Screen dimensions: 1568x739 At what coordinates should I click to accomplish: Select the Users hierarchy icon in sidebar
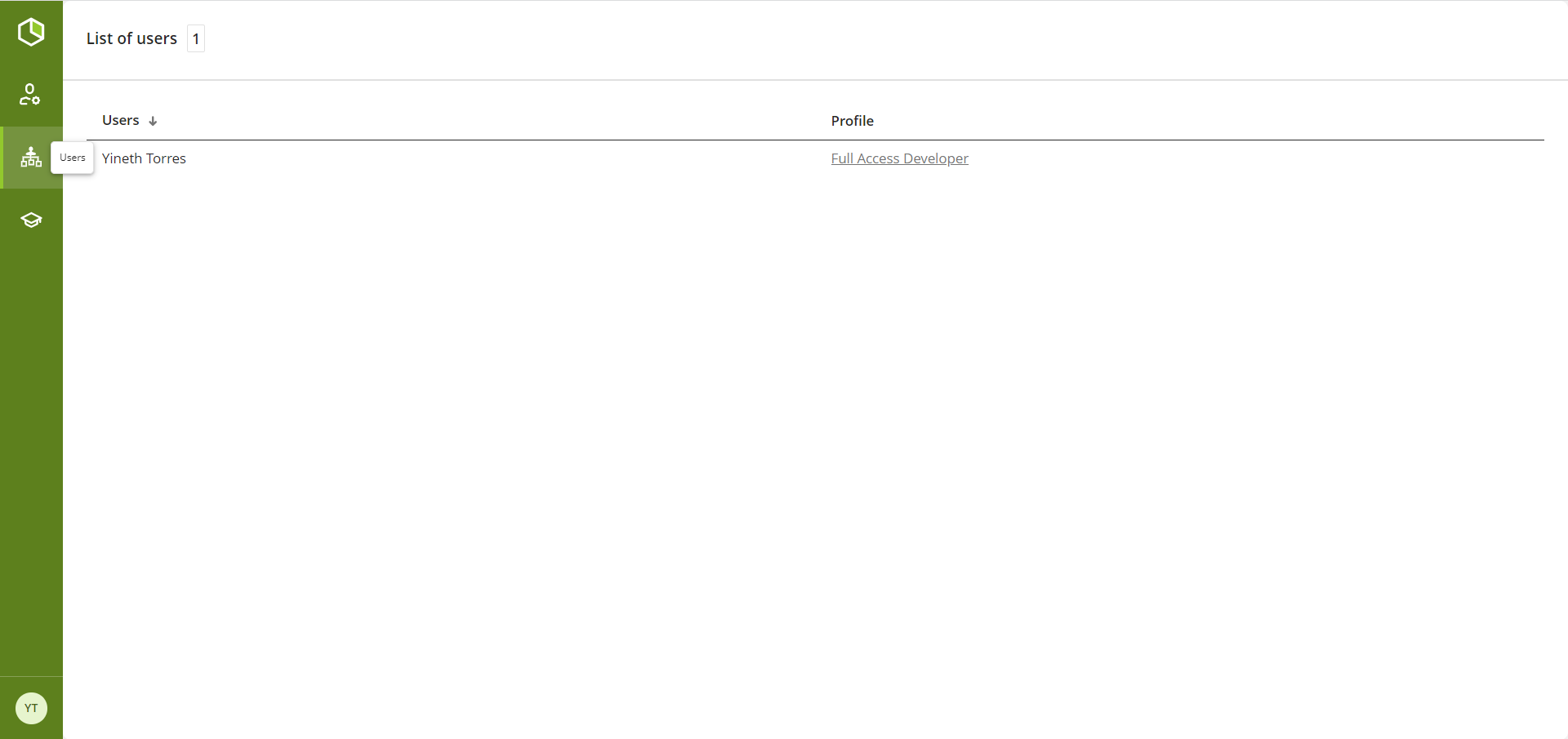31,157
